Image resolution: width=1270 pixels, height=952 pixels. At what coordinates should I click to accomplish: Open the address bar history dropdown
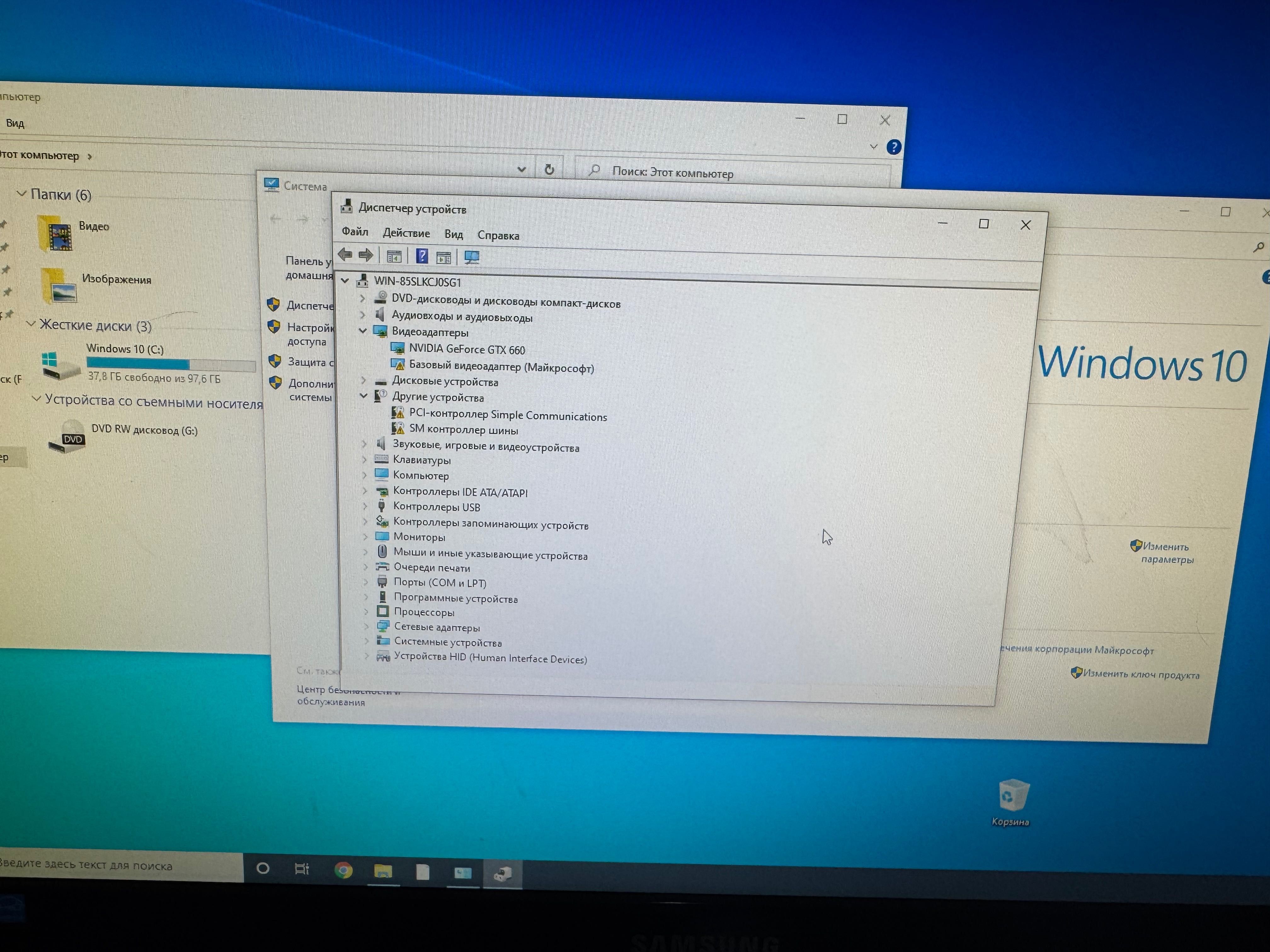click(x=521, y=169)
